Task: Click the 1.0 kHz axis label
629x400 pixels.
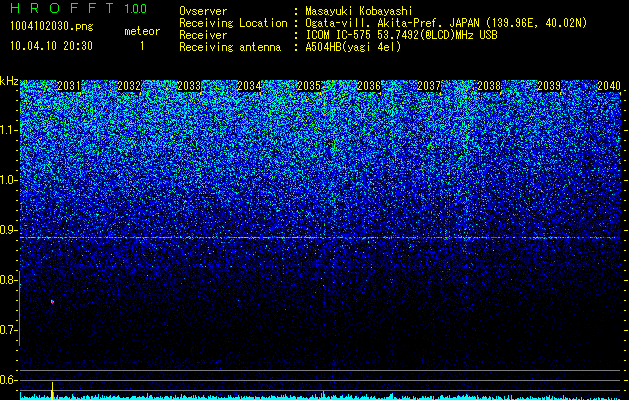Action: tap(9, 180)
